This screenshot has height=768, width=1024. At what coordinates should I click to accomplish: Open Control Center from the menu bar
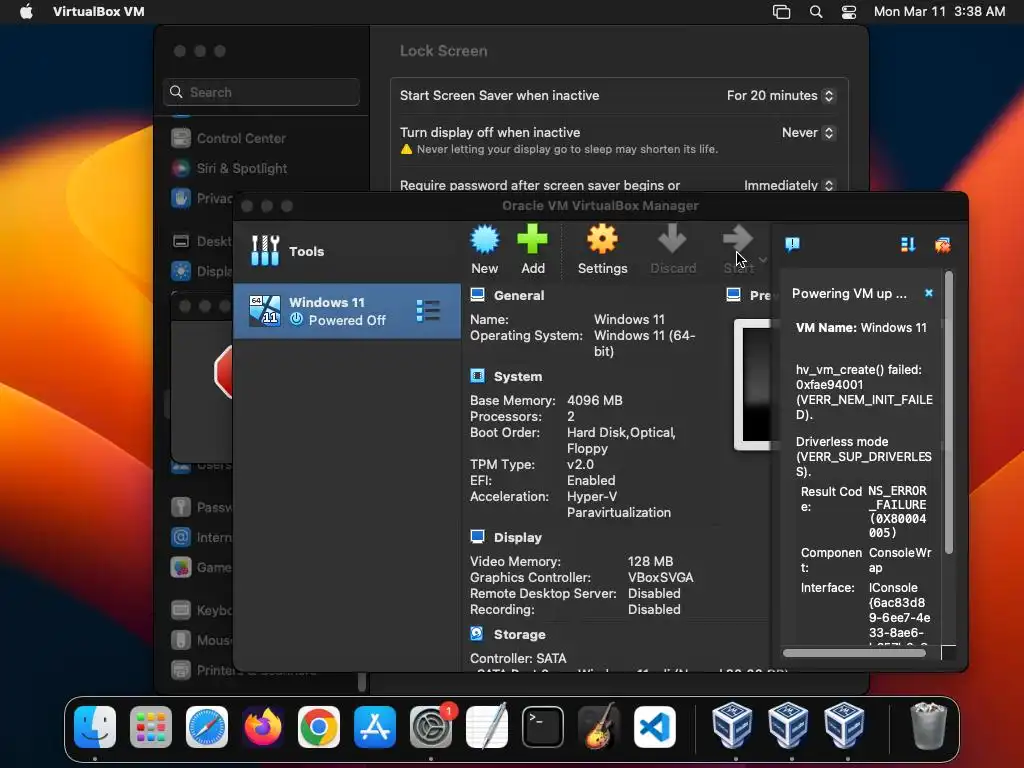click(848, 12)
